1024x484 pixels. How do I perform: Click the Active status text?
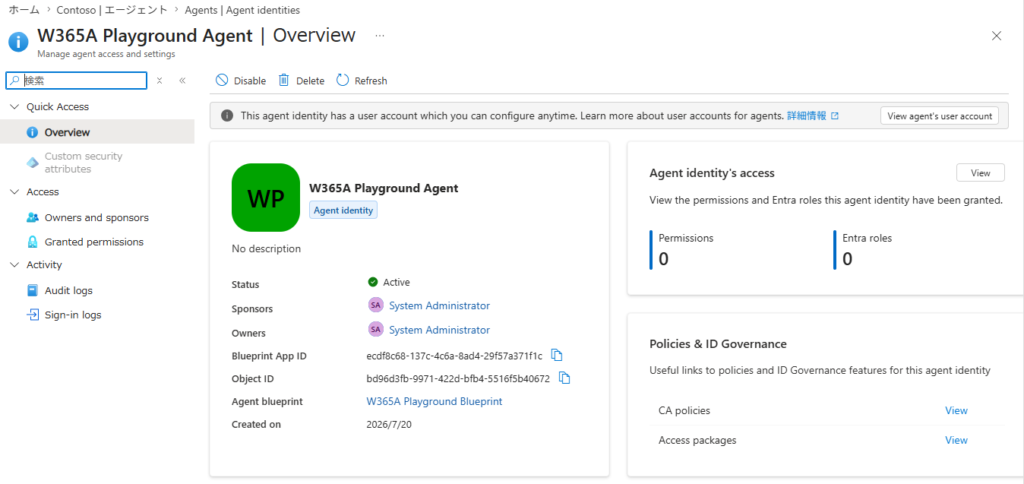pos(396,282)
